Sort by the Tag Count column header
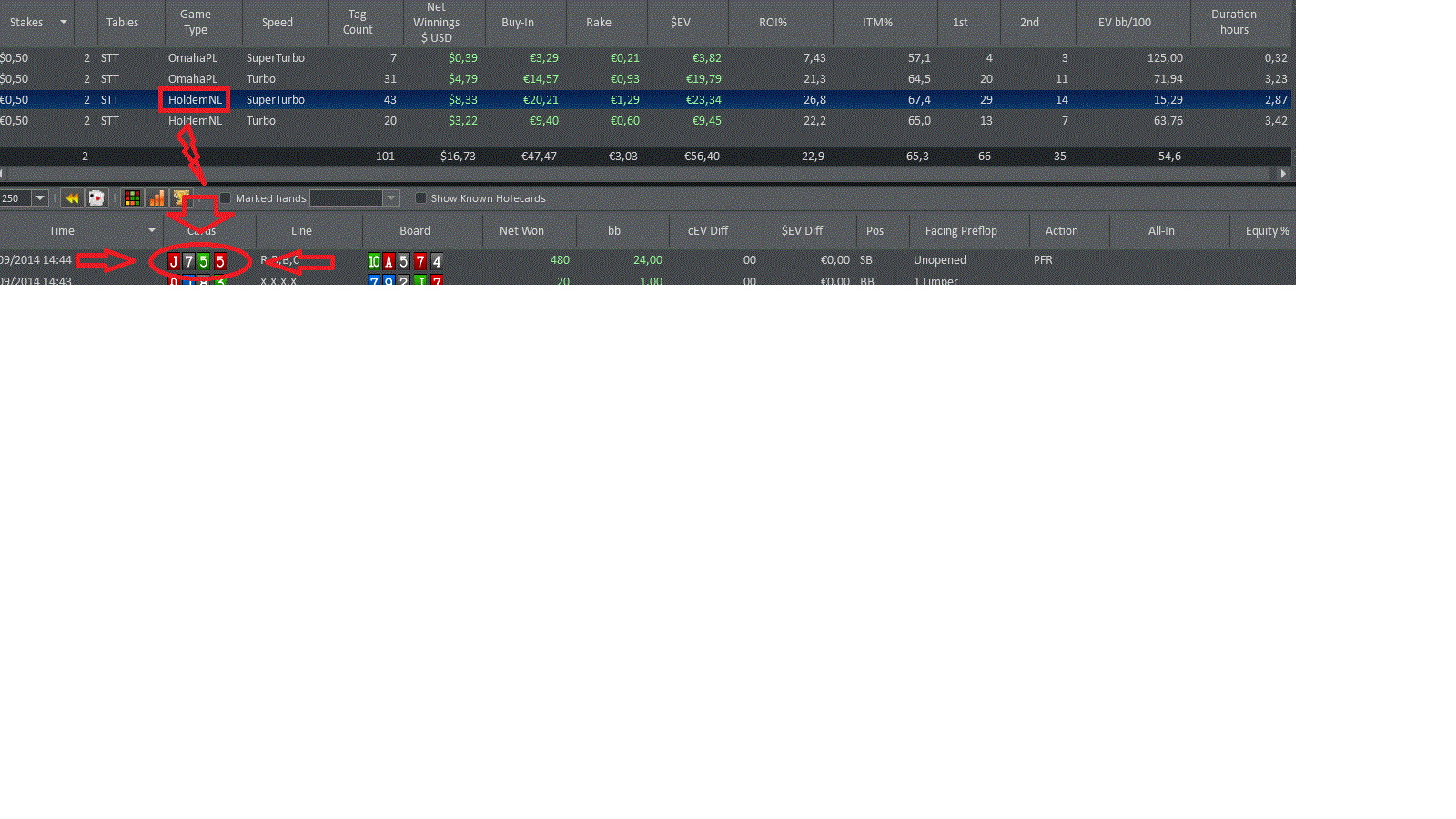The height and width of the screenshot is (819, 1456). 358,22
